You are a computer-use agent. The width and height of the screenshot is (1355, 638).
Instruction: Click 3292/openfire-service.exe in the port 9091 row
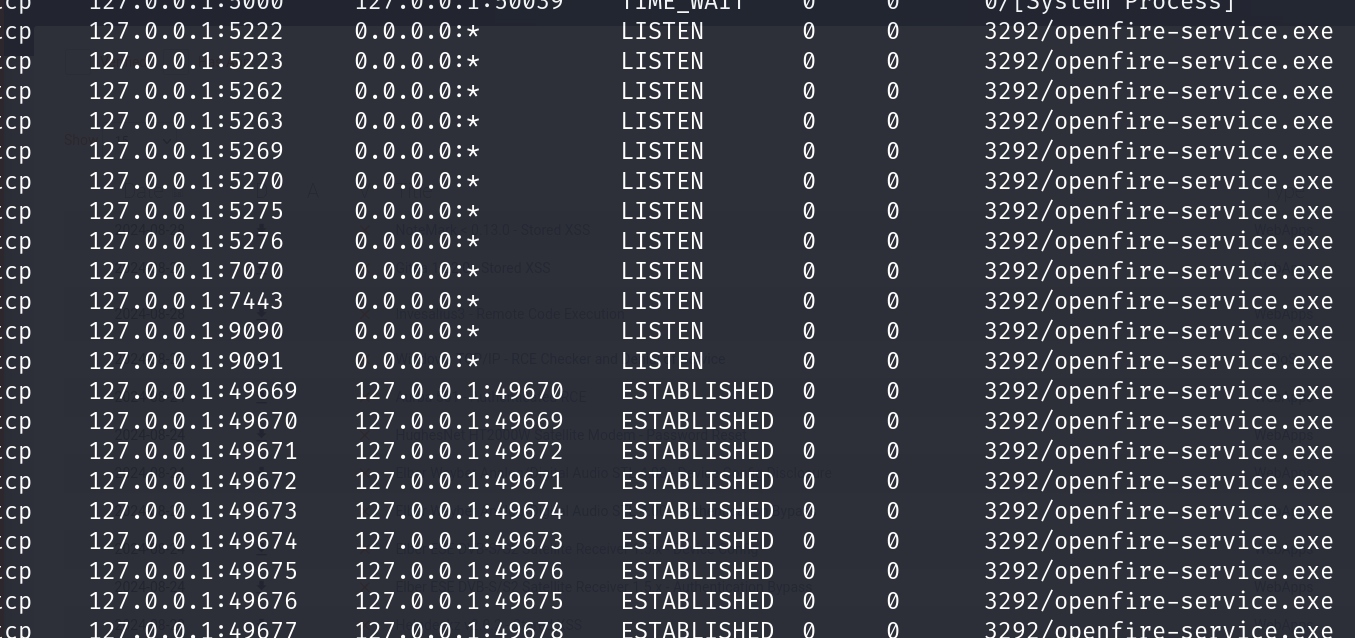pyautogui.click(x=1159, y=361)
